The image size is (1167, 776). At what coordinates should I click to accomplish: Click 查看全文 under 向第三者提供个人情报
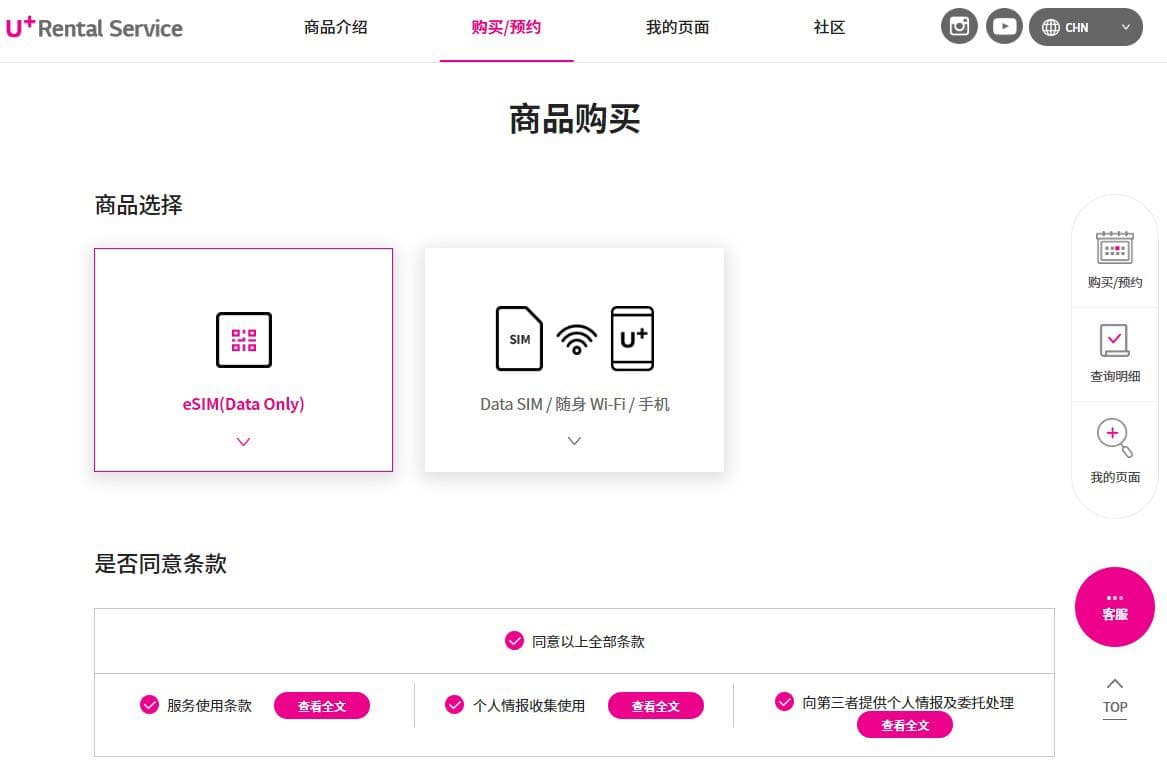click(905, 725)
